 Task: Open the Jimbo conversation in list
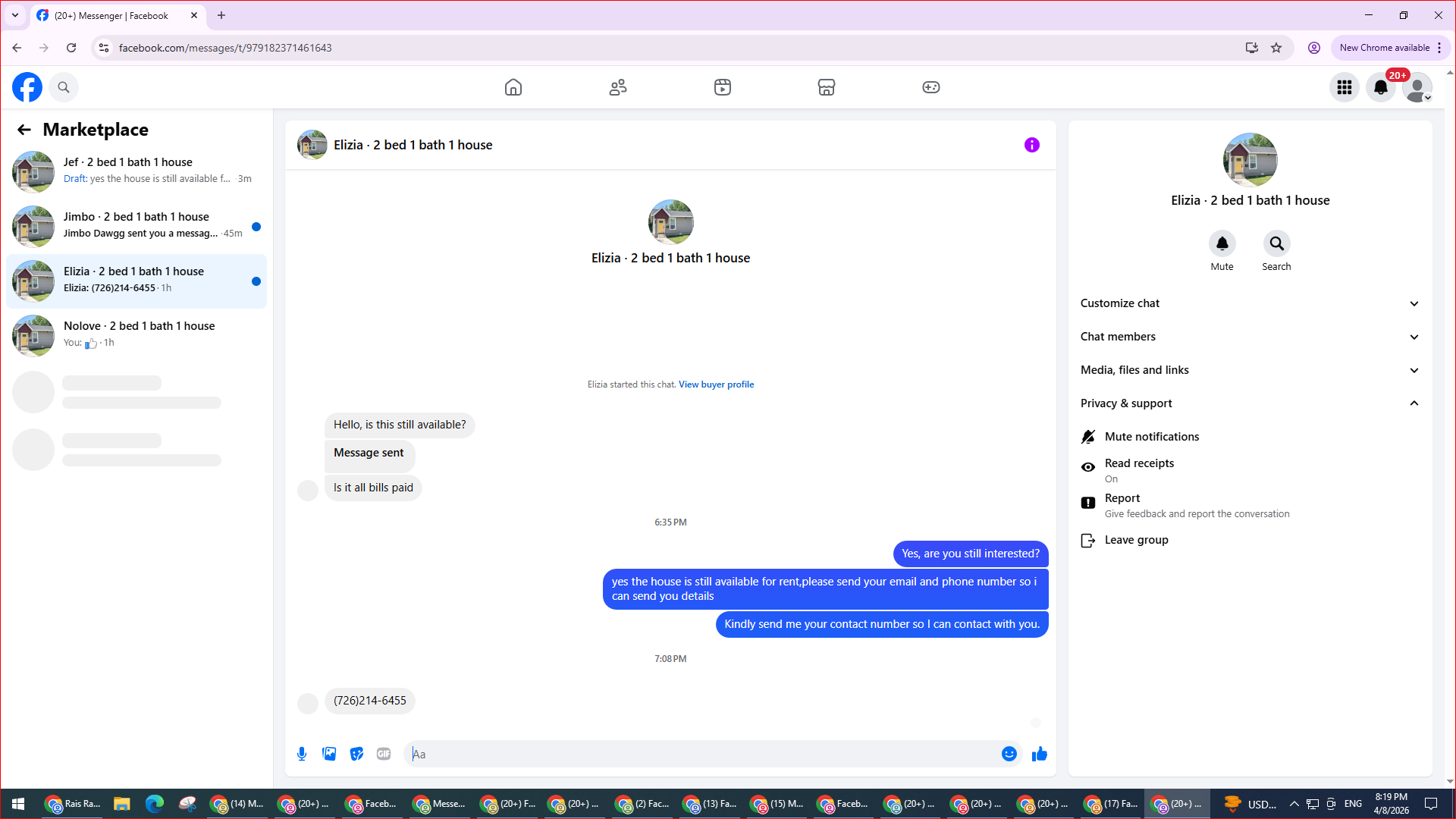point(136,226)
